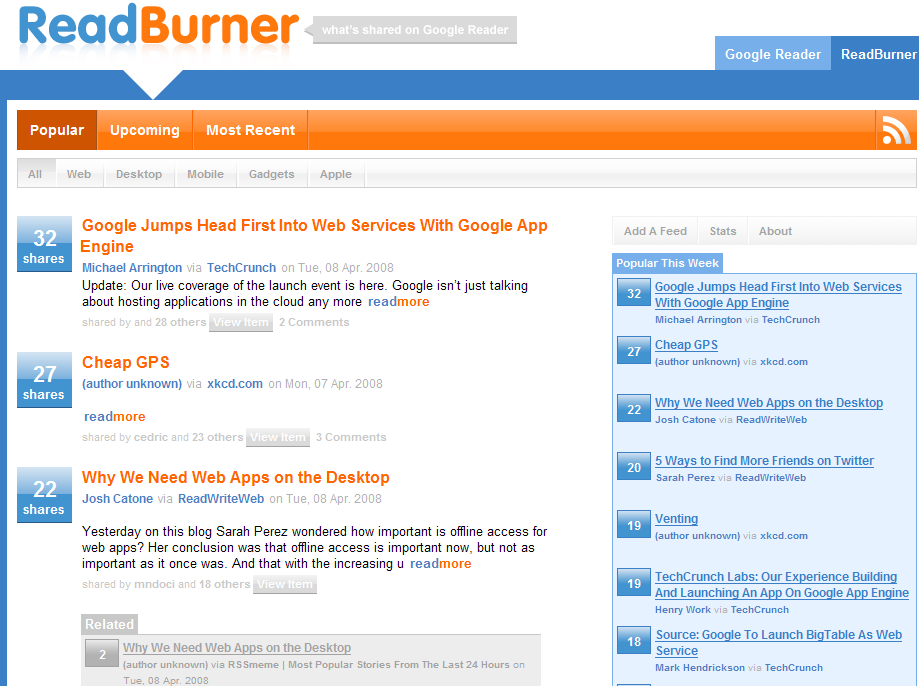Filter by the Mobile category
The image size is (923, 686).
point(205,174)
